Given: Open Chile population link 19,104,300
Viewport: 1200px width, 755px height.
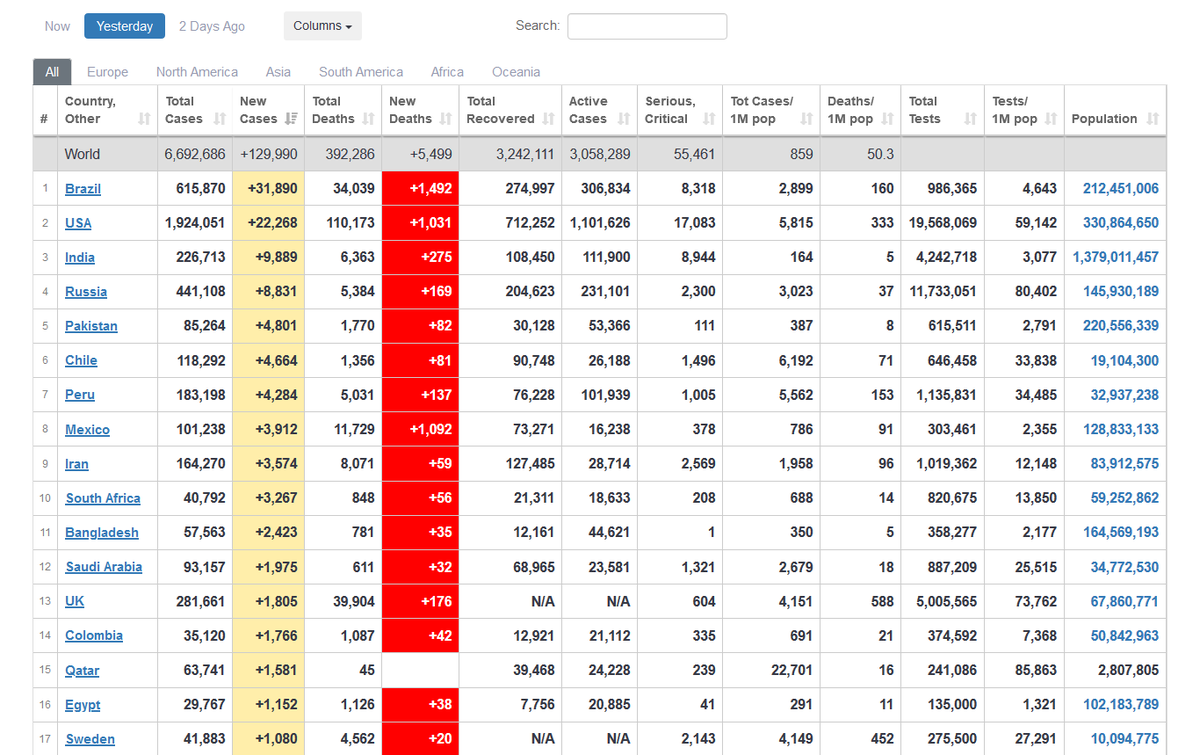Looking at the screenshot, I should [x=1125, y=361].
